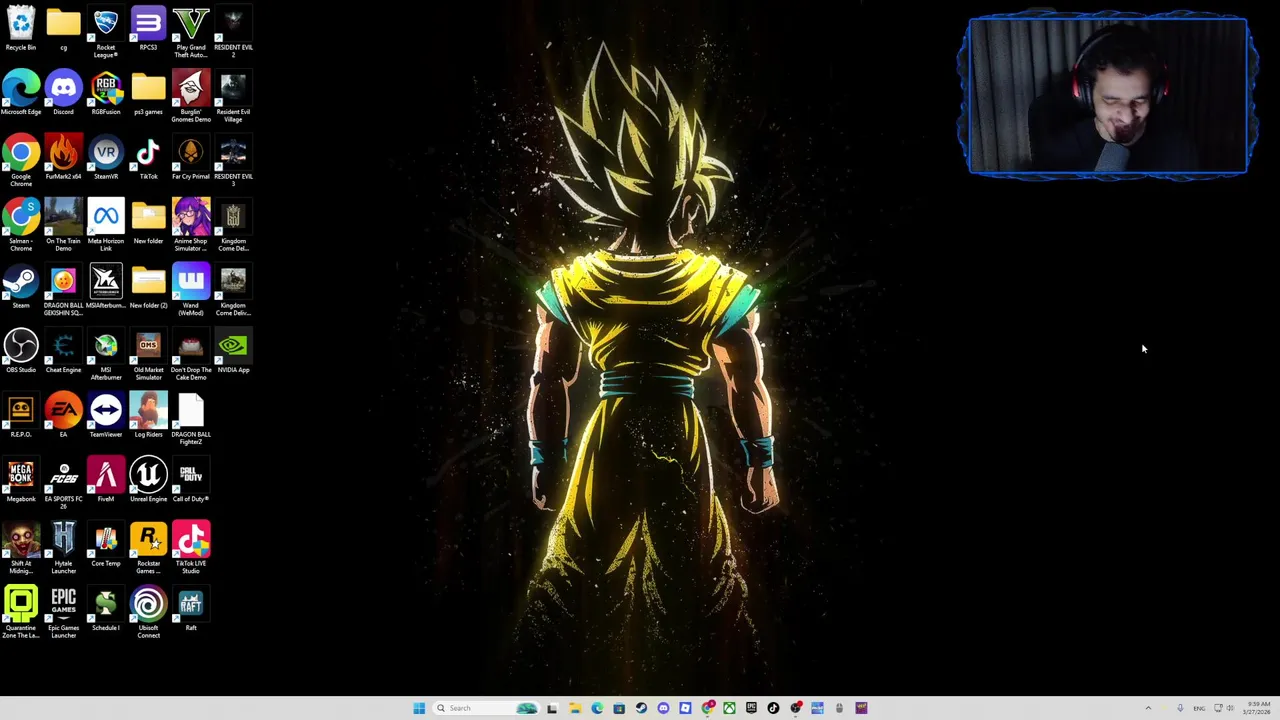Open Core Temp desktop shortcut

pos(106,545)
